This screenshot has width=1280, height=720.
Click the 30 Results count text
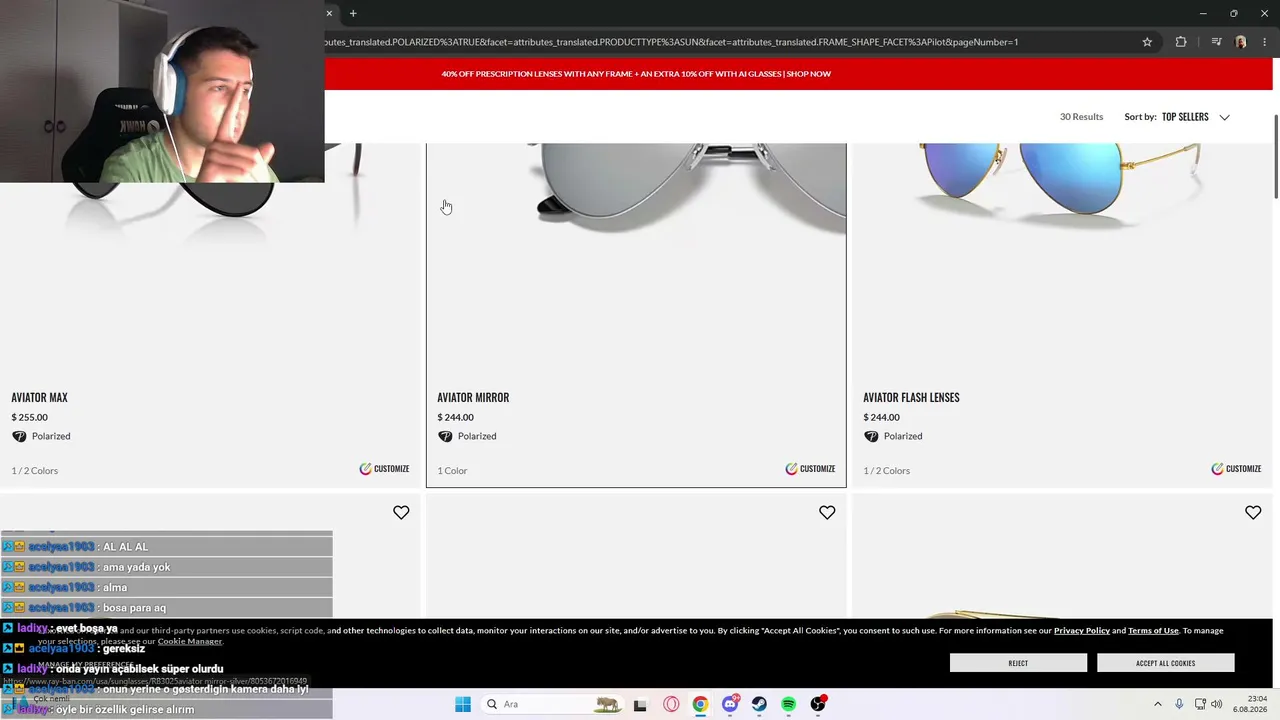click(1081, 117)
